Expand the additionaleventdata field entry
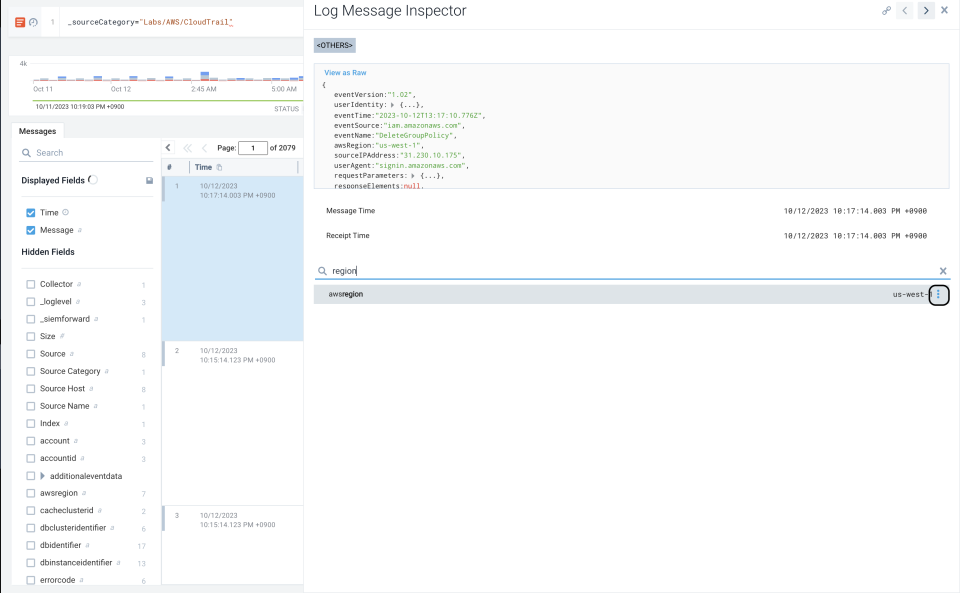 pyautogui.click(x=42, y=475)
